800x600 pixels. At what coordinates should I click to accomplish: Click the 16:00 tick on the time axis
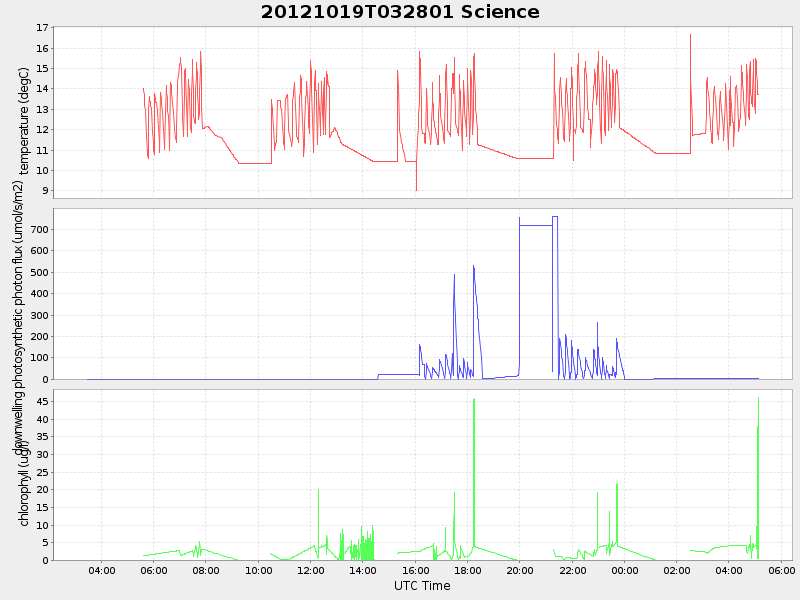click(415, 571)
